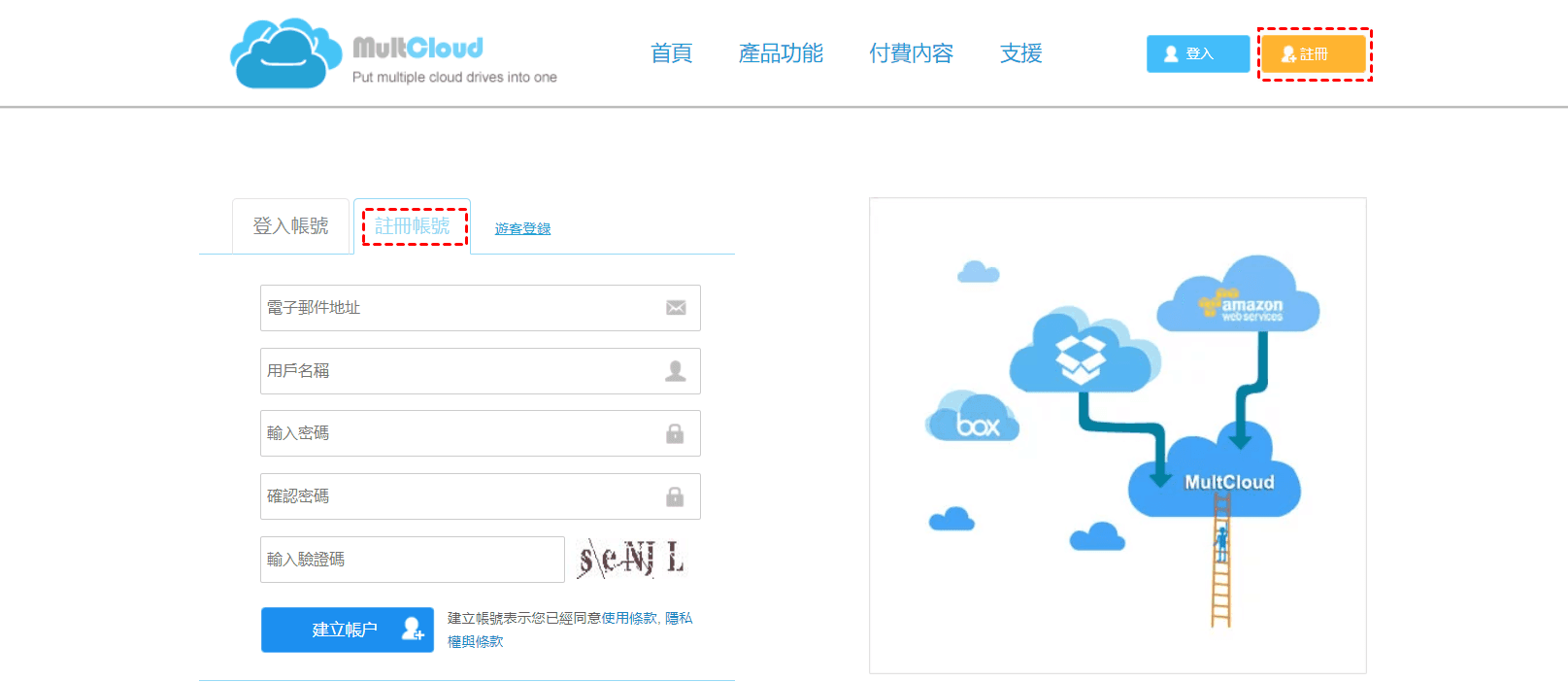The width and height of the screenshot is (1568, 682).
Task: Open 首頁 in the navigation bar
Action: tap(671, 53)
